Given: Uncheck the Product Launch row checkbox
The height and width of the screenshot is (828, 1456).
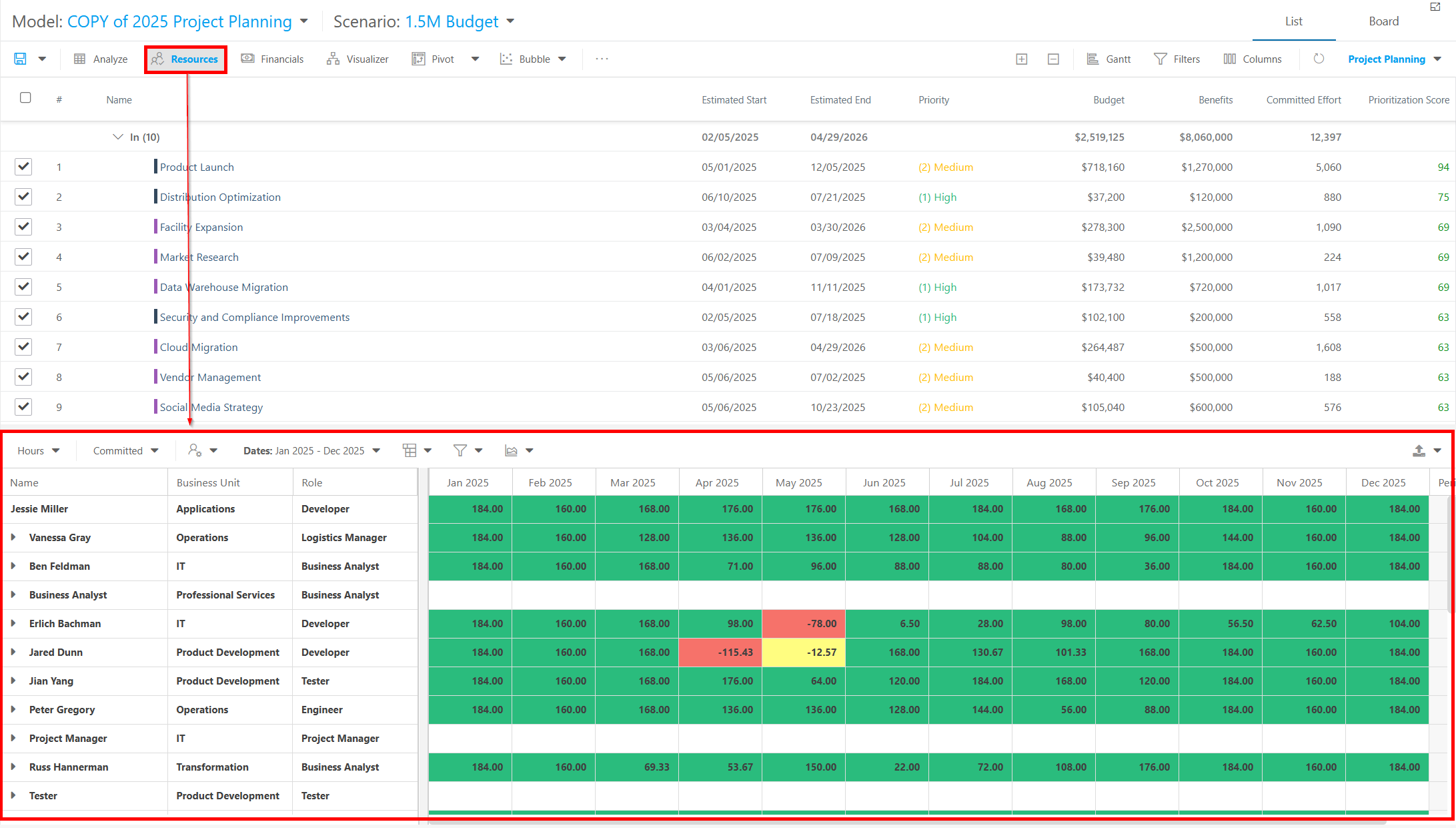Looking at the screenshot, I should pyautogui.click(x=23, y=167).
